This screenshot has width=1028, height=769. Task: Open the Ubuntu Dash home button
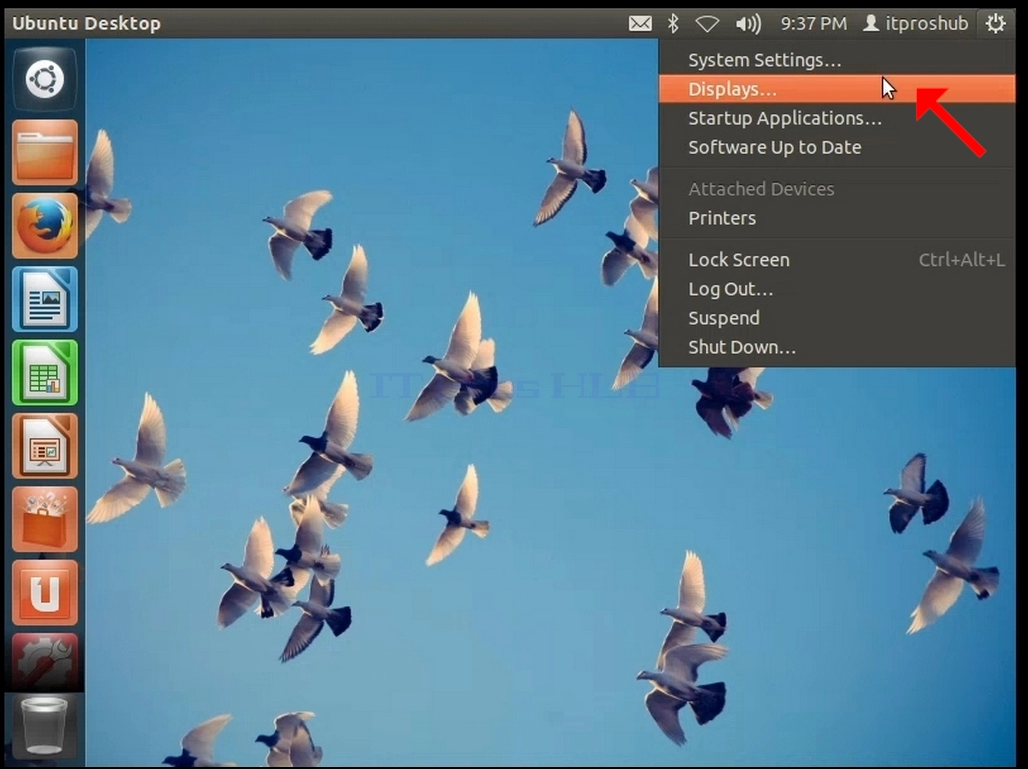(45, 80)
